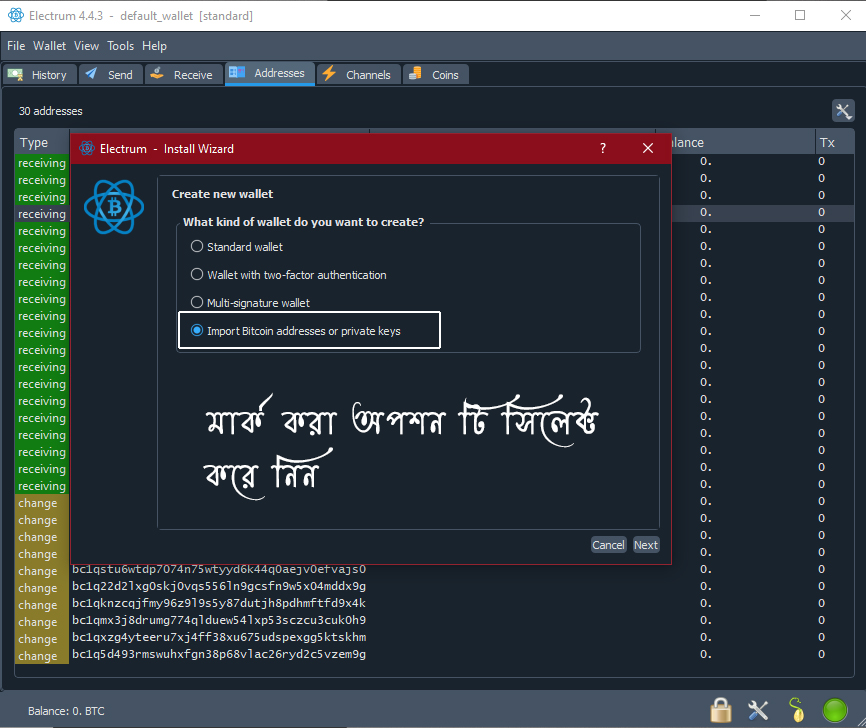This screenshot has width=866, height=728.
Task: Open the Wallet menu
Action: click(x=49, y=46)
